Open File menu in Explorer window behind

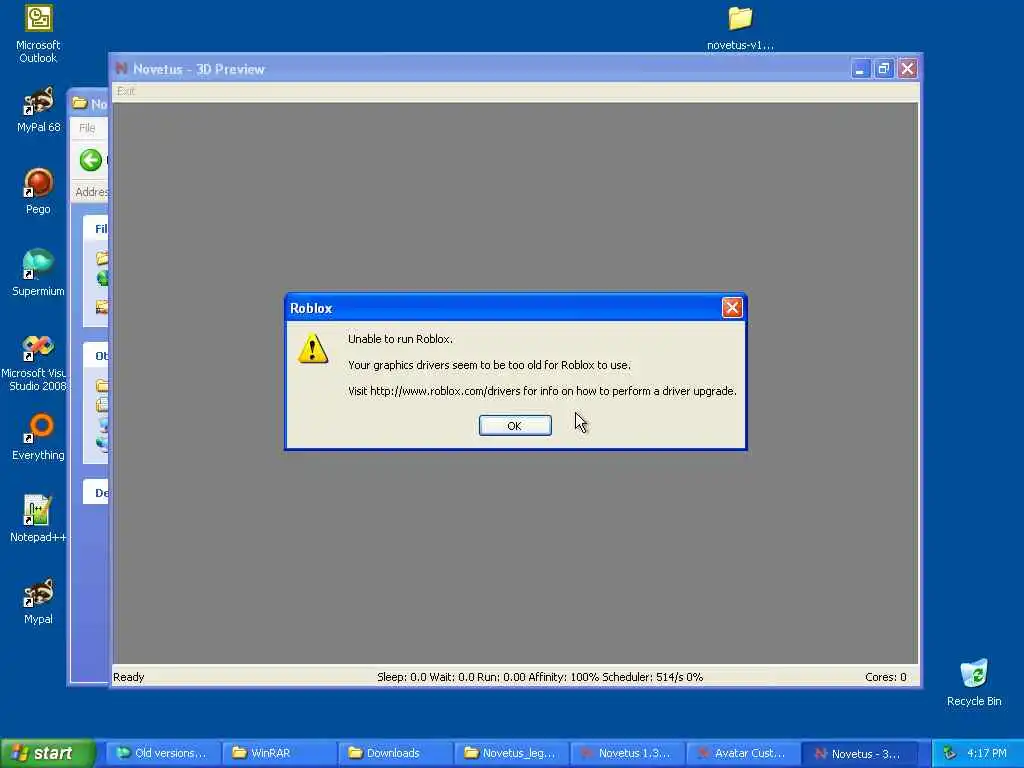click(x=88, y=127)
